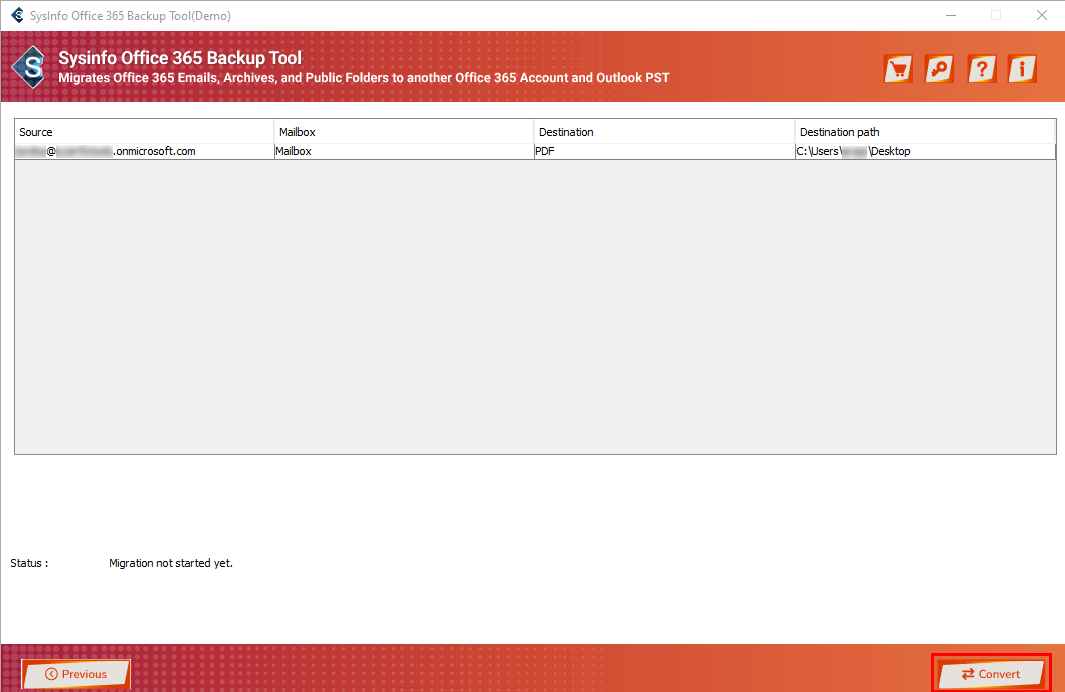Select the onmicrosoft.com source cell
This screenshot has height=692, width=1065.
click(x=144, y=151)
